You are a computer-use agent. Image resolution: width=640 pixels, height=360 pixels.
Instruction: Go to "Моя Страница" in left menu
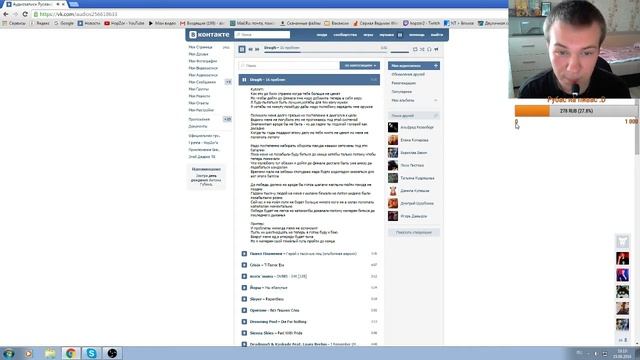pos(200,47)
